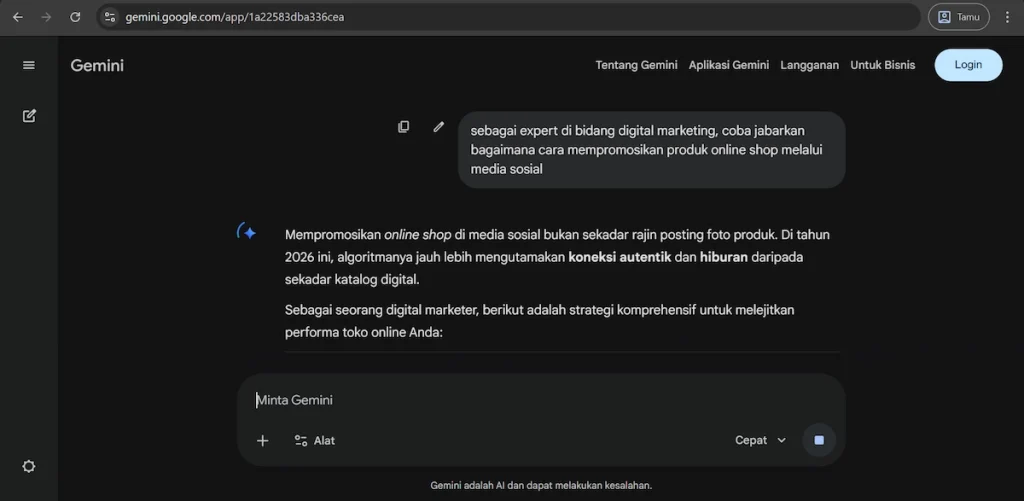The height and width of the screenshot is (501, 1024).
Task: Click the disclaimer 'Gemini adalah AI dan dapat melakukan kesalahan.'
Action: click(x=541, y=485)
